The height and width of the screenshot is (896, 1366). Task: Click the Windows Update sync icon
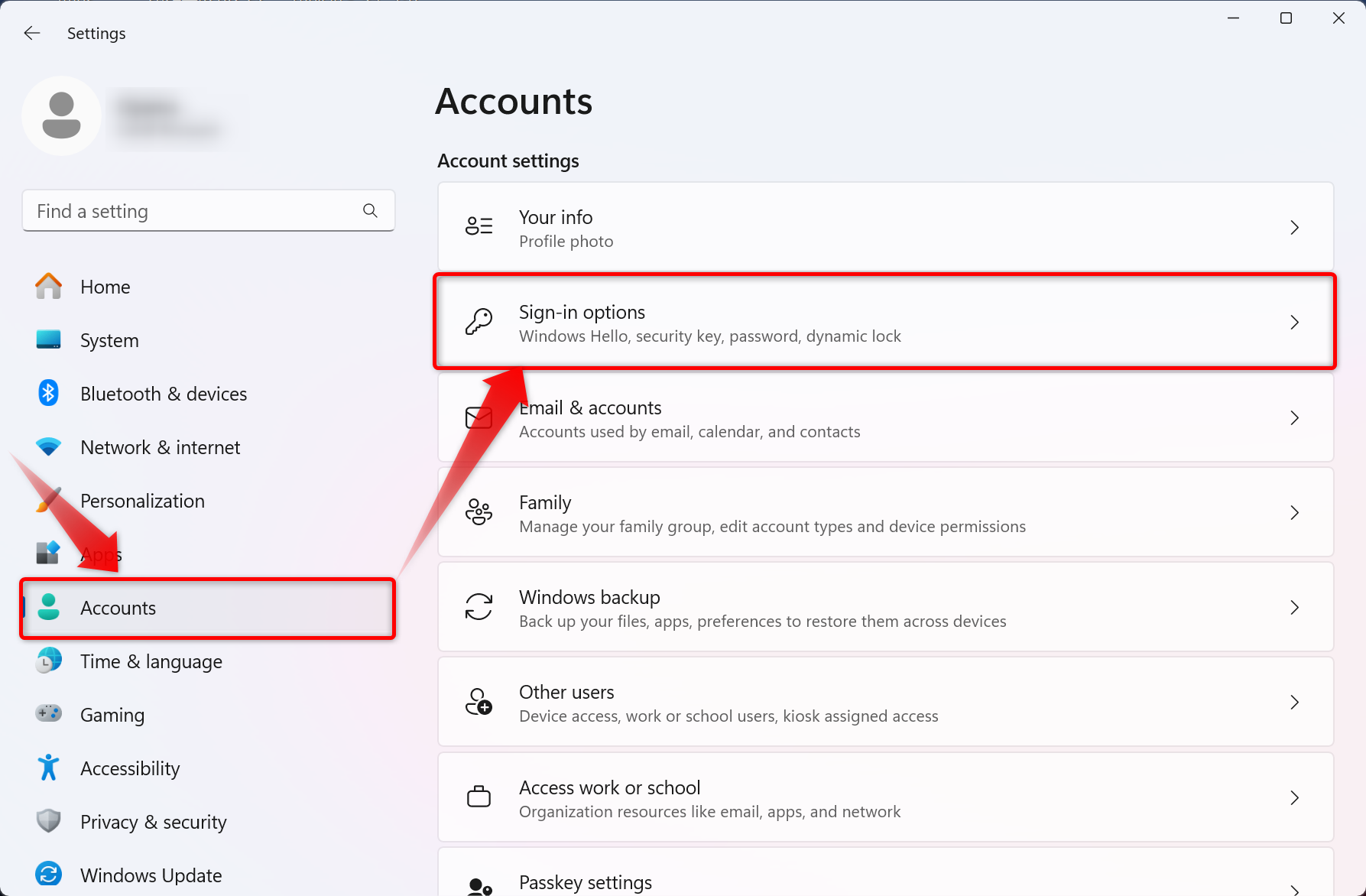[x=48, y=874]
